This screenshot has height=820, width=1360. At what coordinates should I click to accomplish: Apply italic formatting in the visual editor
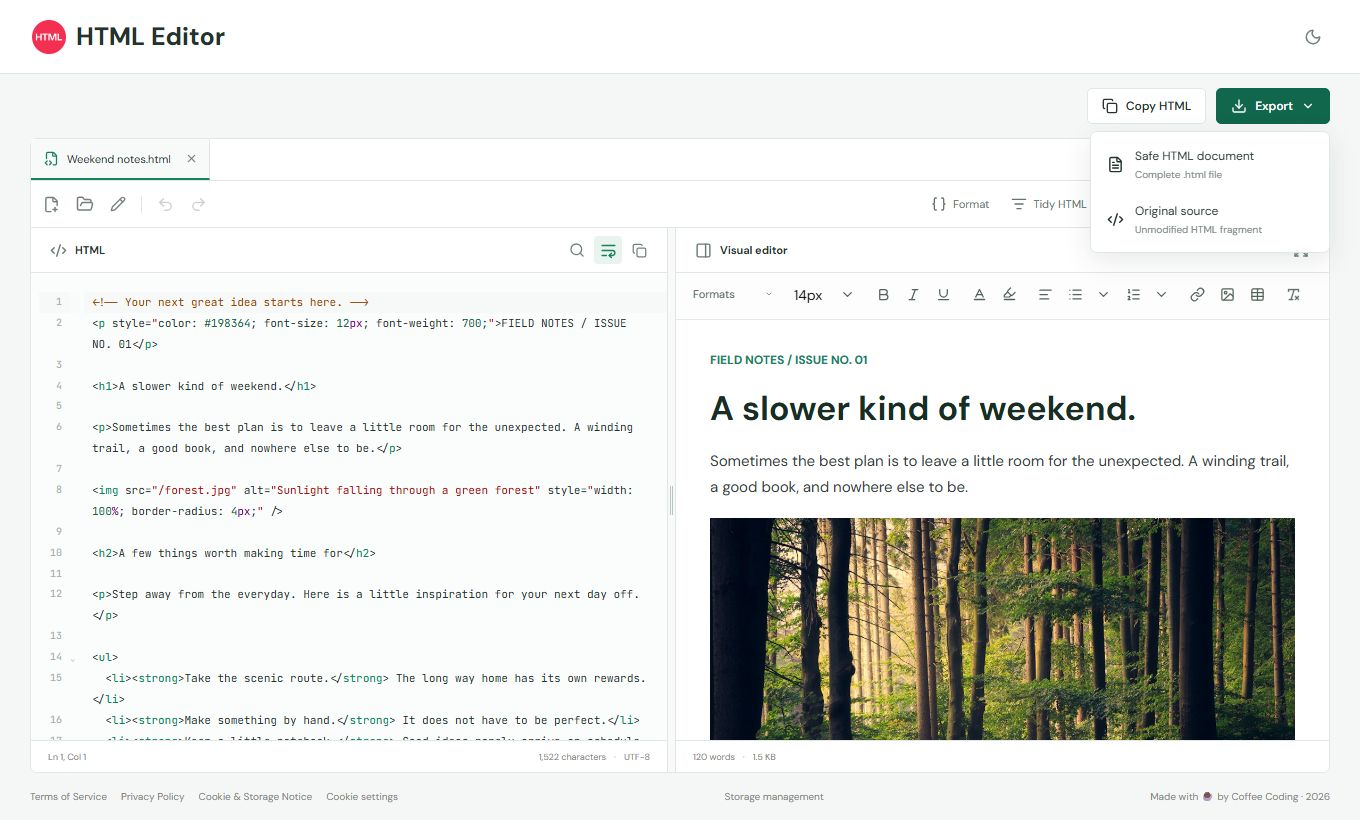click(x=913, y=294)
